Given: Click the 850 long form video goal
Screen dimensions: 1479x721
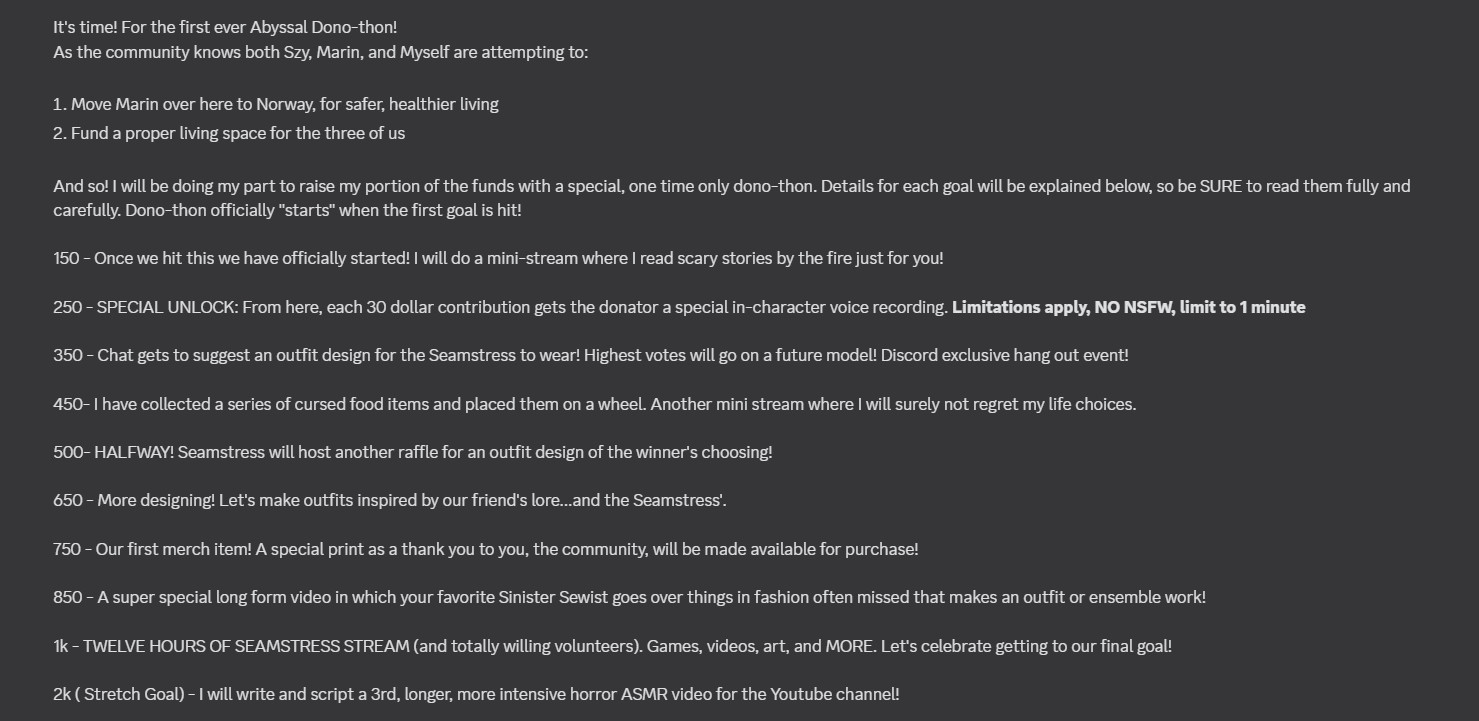Looking at the screenshot, I should pos(630,597).
